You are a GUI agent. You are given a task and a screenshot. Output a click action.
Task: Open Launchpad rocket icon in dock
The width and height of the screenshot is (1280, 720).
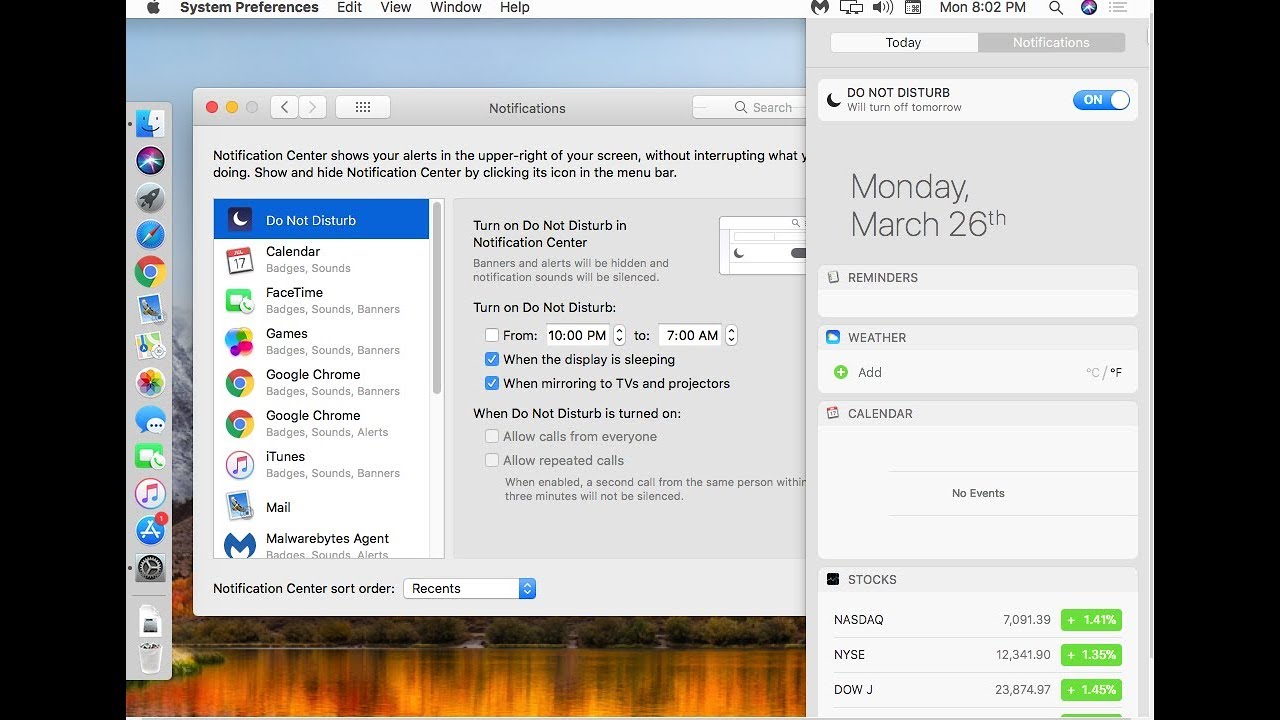point(150,198)
